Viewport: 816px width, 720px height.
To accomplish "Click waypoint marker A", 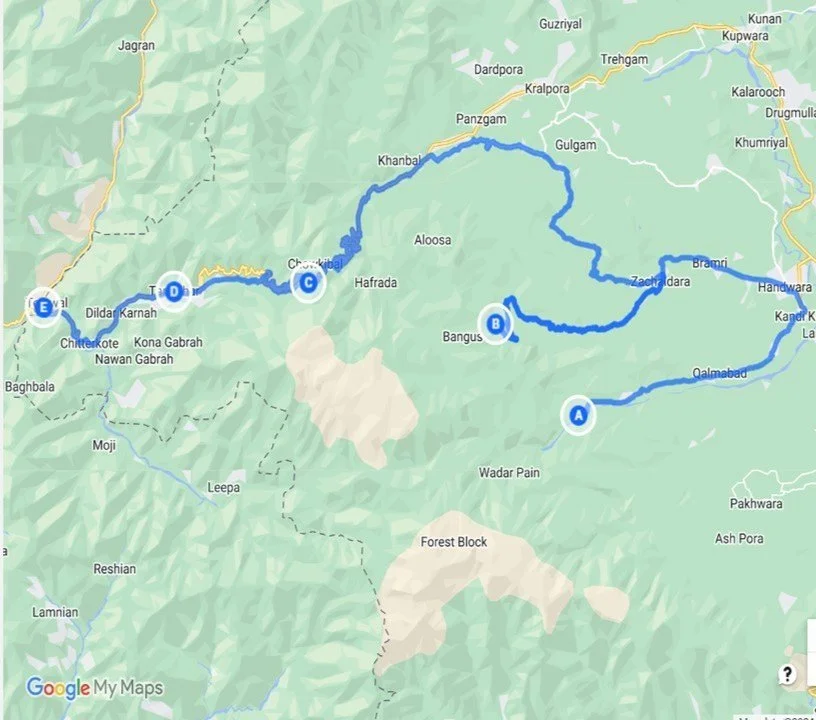I will [578, 415].
